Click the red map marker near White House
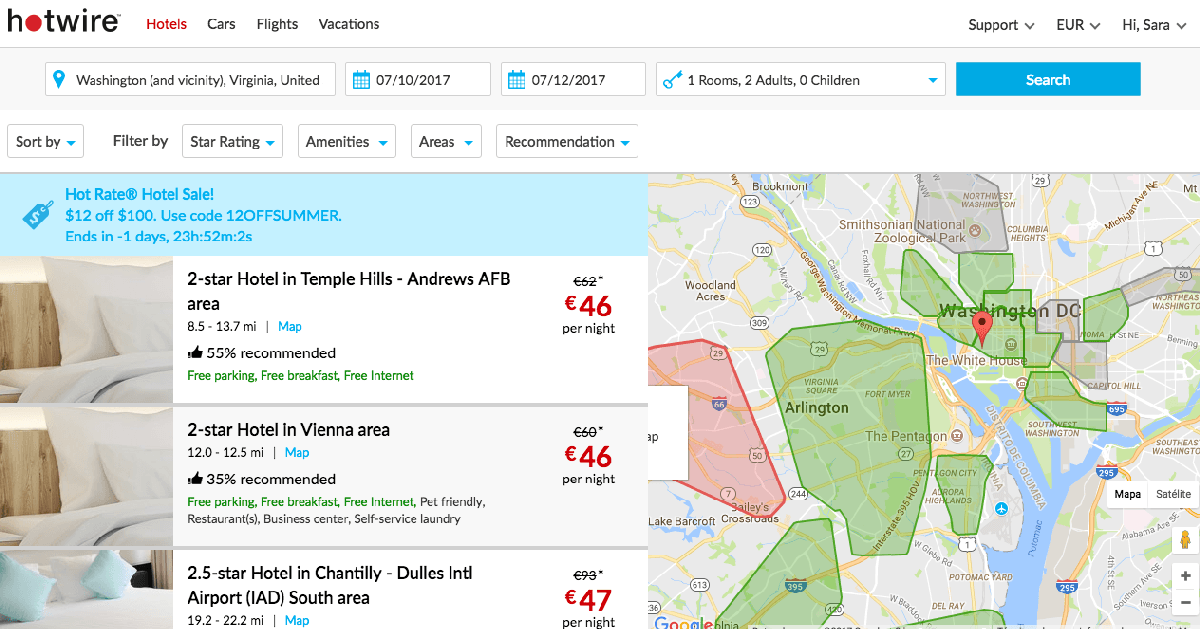The height and width of the screenshot is (629, 1200). 982,328
